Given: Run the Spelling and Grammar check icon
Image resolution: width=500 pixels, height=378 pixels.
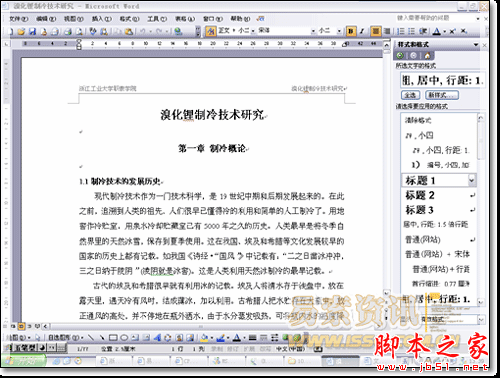Looking at the screenshot, I should (x=93, y=31).
